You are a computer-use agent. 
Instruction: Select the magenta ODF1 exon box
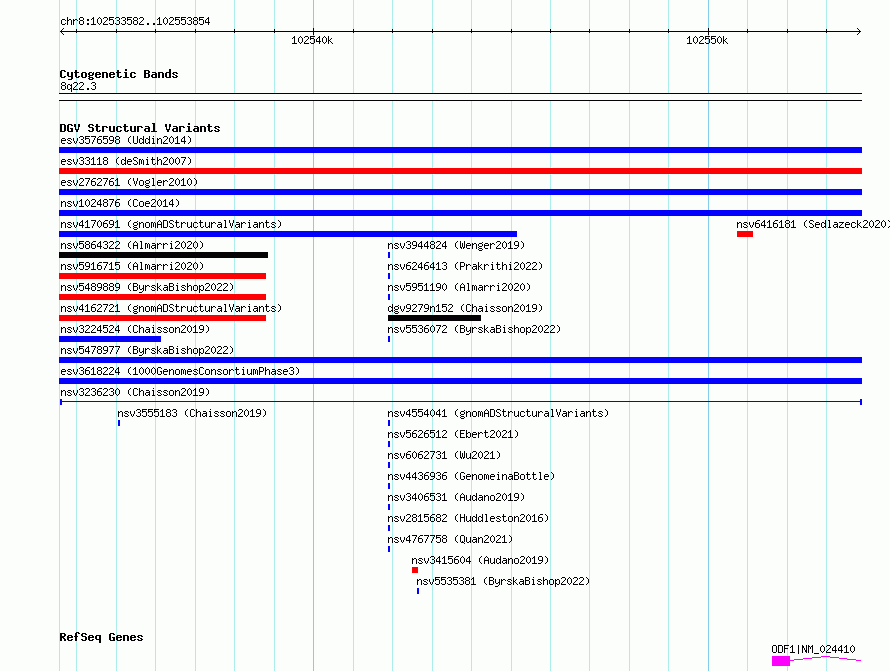point(780,661)
